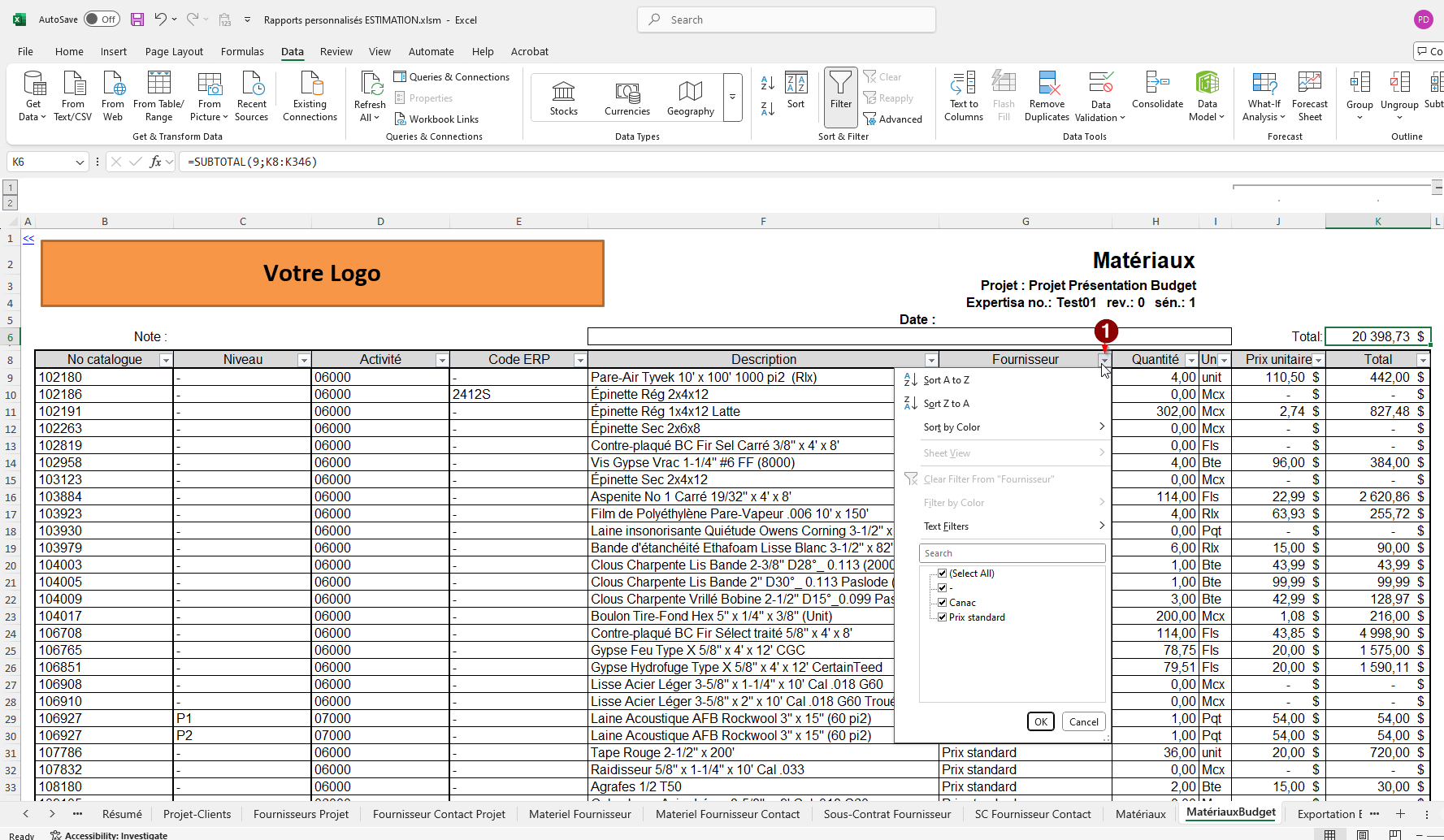1444x840 pixels.
Task: Toggle the (Select All) checkbox
Action: (943, 574)
